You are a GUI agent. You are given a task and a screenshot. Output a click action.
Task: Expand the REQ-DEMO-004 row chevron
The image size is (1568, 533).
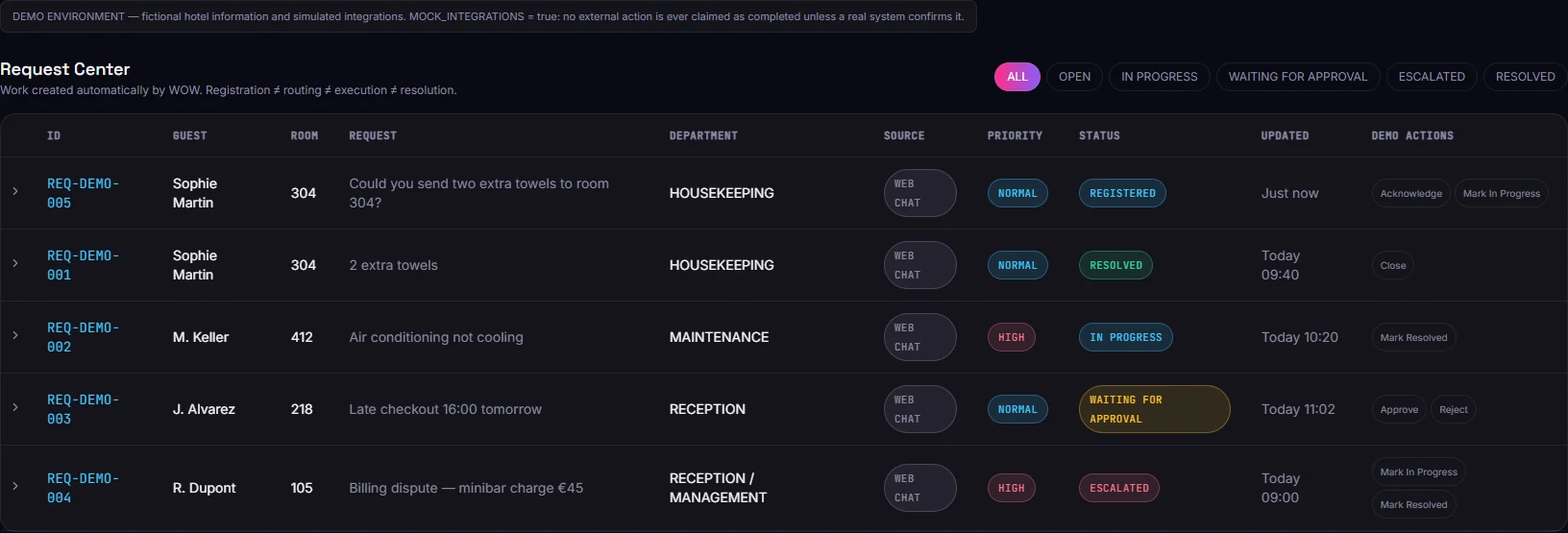pos(15,486)
